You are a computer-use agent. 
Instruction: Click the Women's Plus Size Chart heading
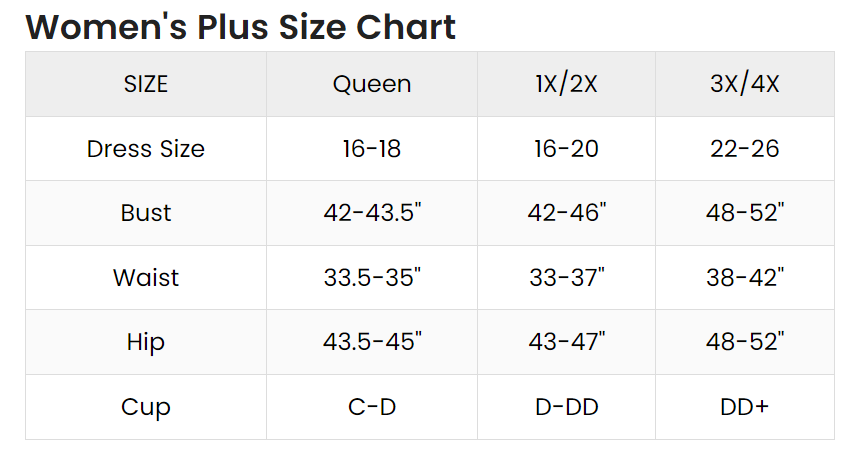241,26
